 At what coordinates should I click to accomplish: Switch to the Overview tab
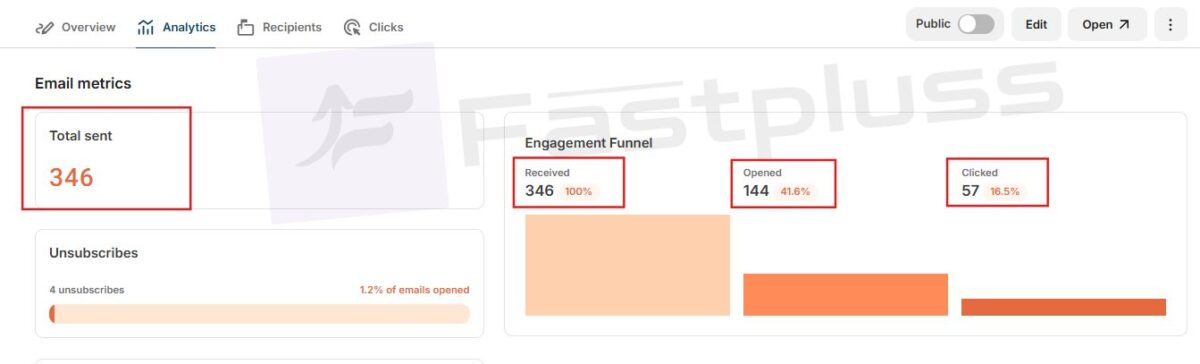(x=75, y=27)
